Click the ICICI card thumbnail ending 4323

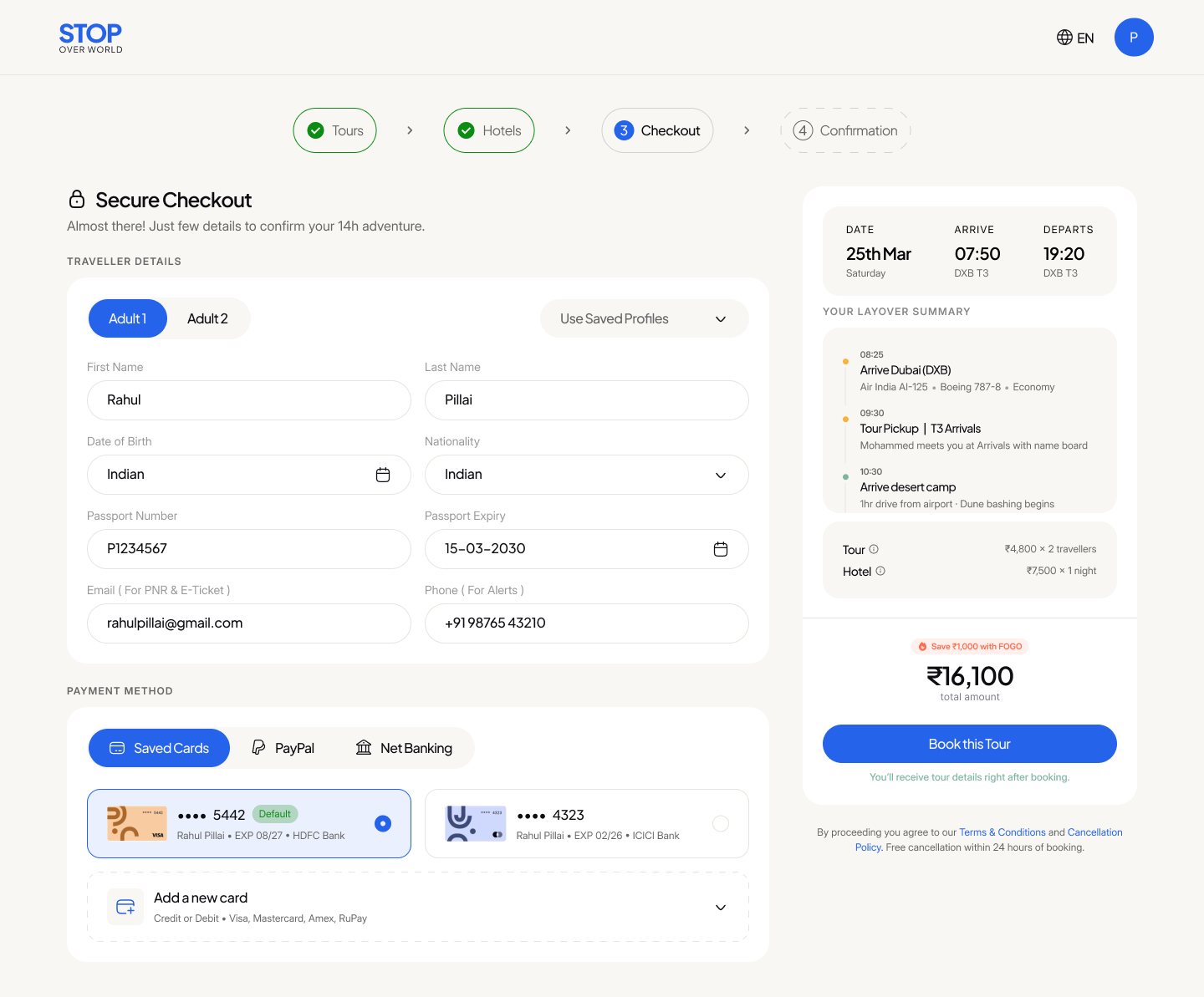click(x=476, y=823)
